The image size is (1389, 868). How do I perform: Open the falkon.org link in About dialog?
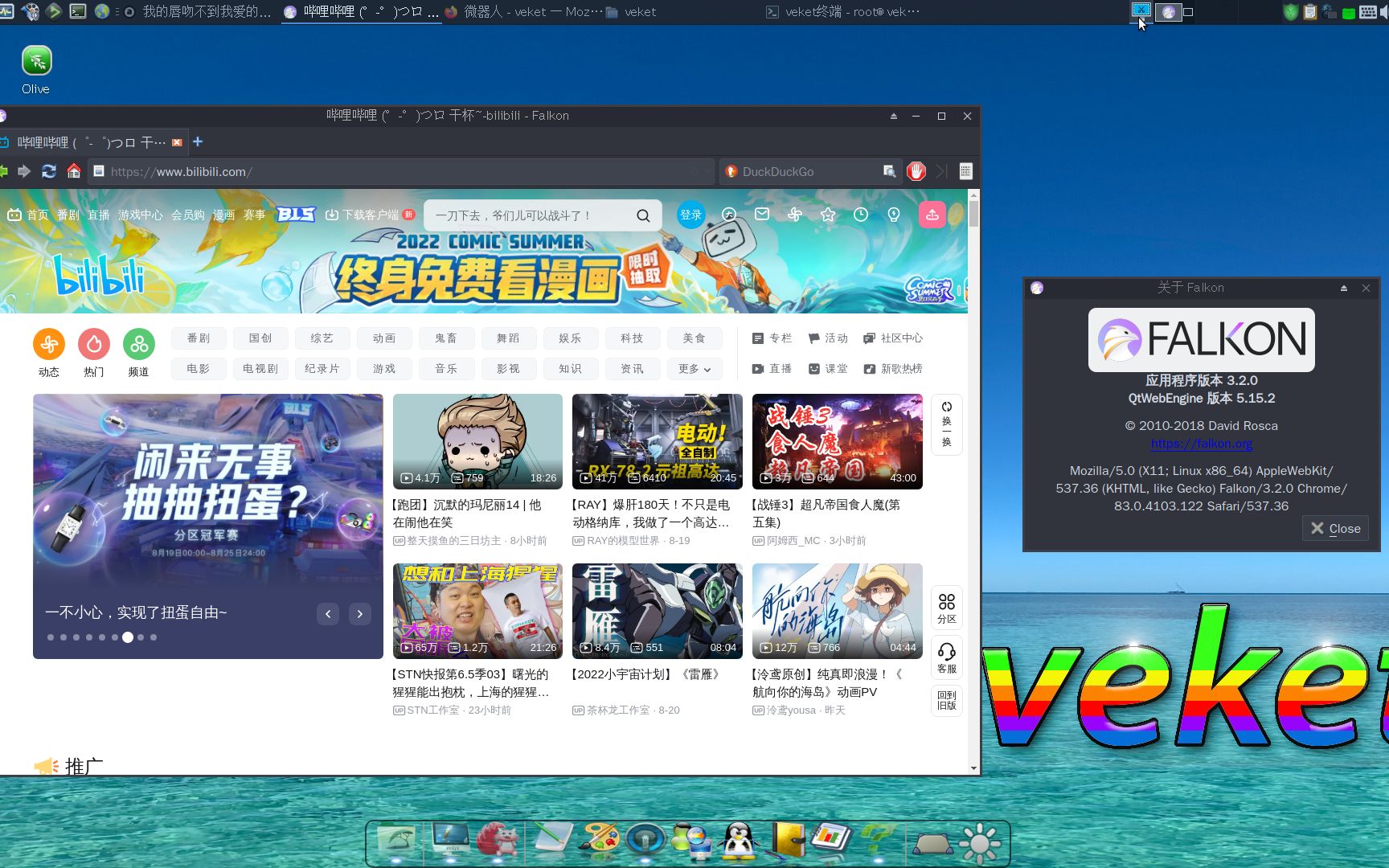click(x=1201, y=444)
